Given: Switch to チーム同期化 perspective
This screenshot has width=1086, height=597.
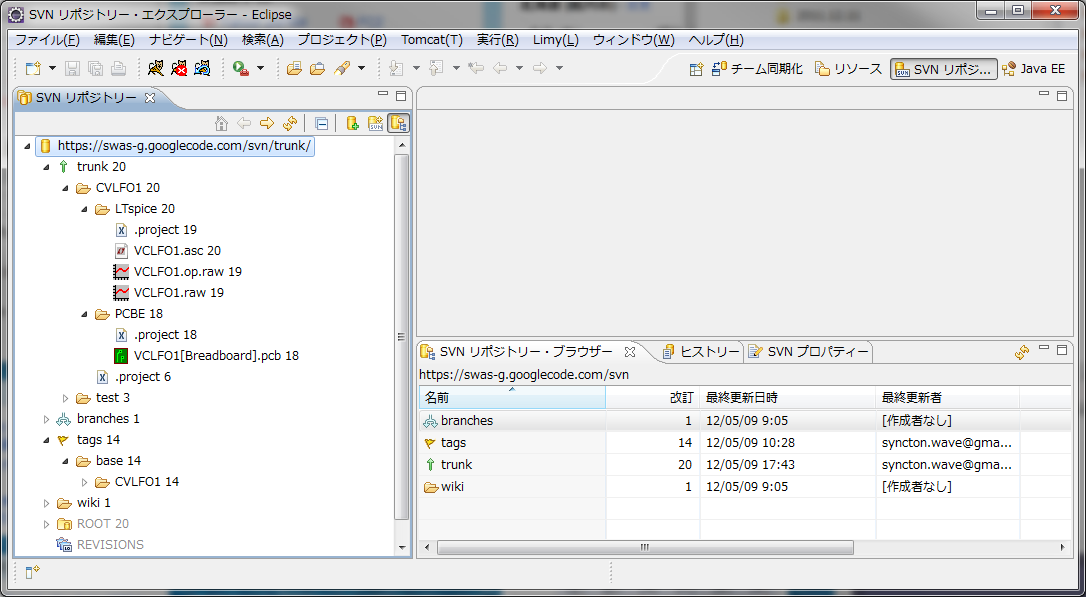Looking at the screenshot, I should 758,69.
